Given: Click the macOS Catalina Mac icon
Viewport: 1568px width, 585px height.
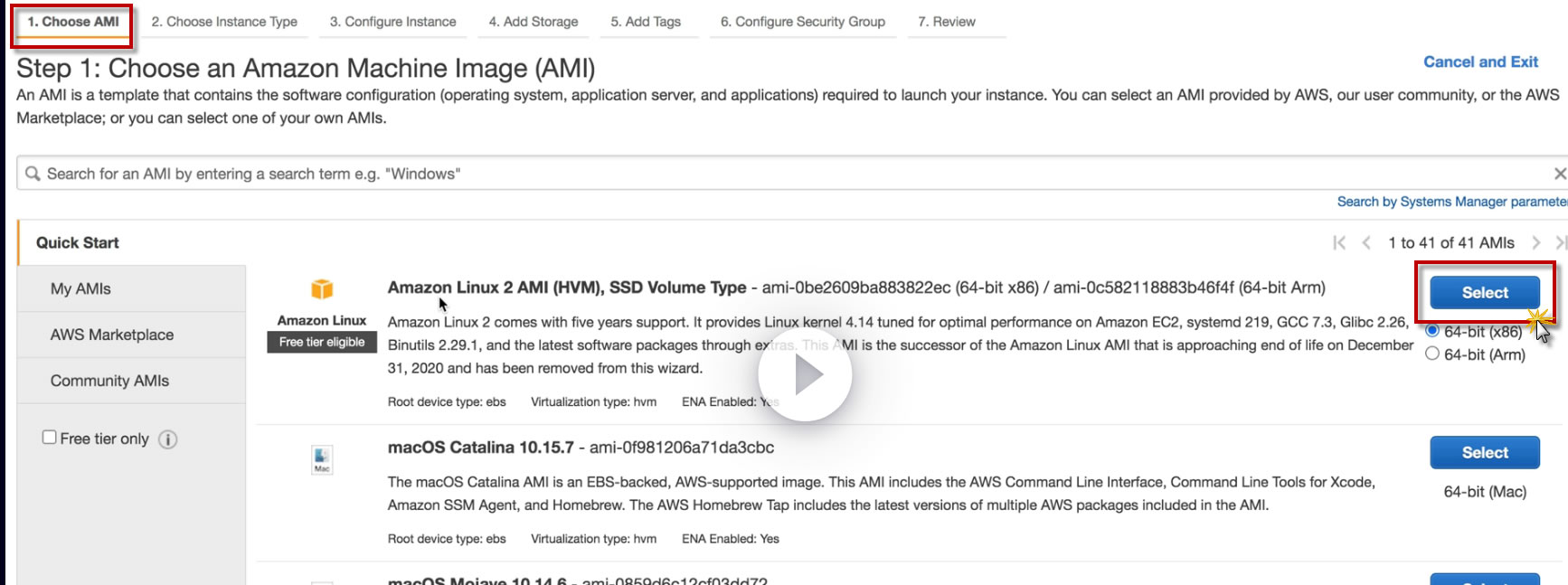Looking at the screenshot, I should (x=322, y=459).
